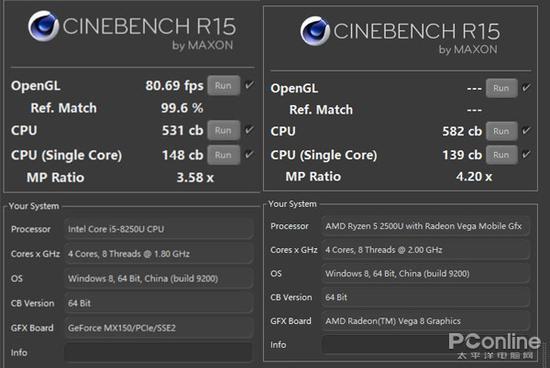Viewport: 550px width, 368px height.
Task: Toggle CPU checkbox in left window
Action: [249, 130]
